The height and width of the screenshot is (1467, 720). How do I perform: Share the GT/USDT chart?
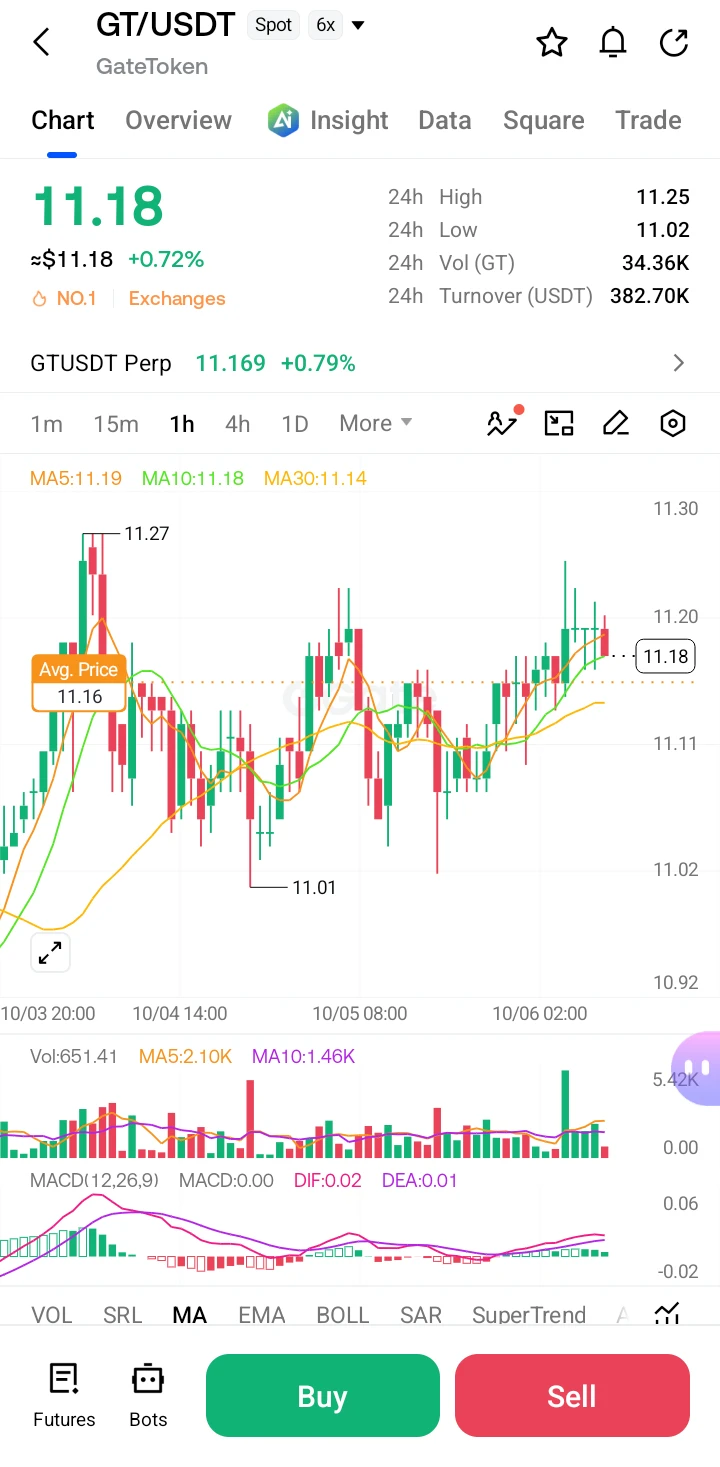point(674,42)
